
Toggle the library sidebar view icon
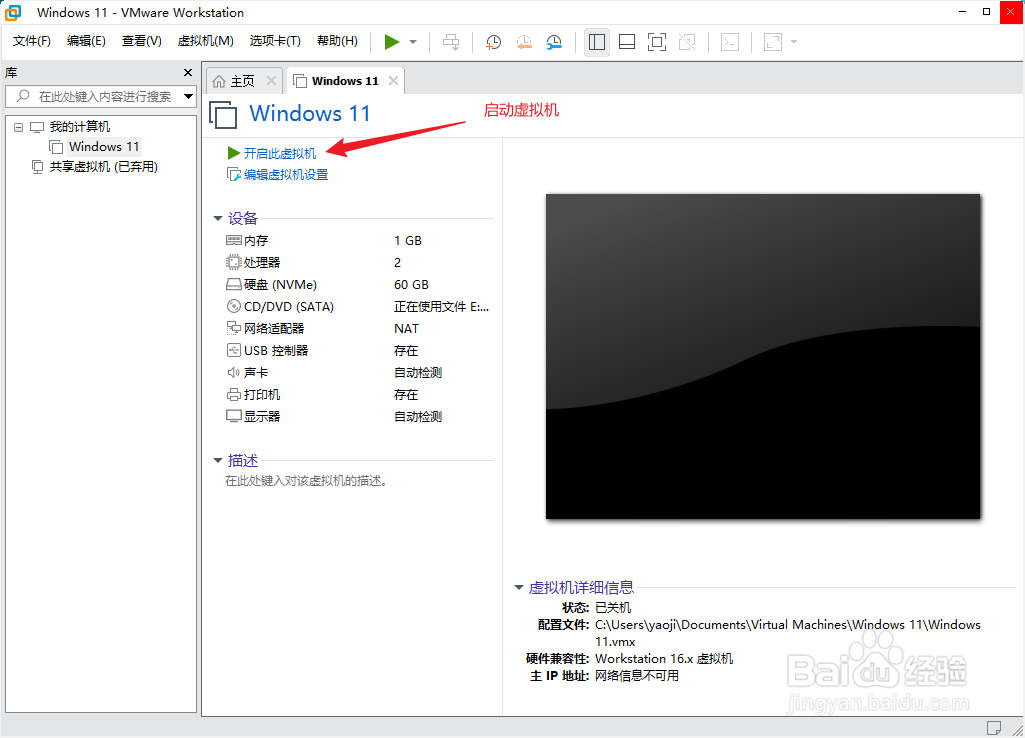coord(597,42)
